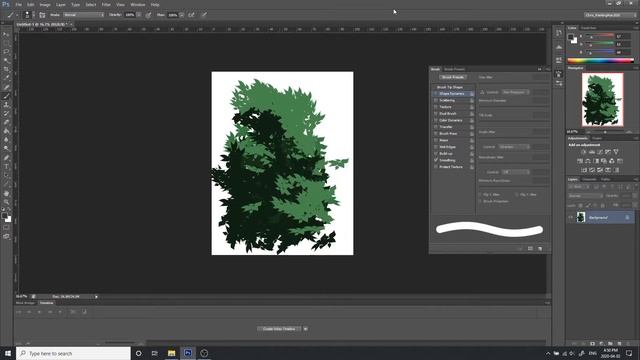Add a Threshold adjustment

click(x=600, y=170)
